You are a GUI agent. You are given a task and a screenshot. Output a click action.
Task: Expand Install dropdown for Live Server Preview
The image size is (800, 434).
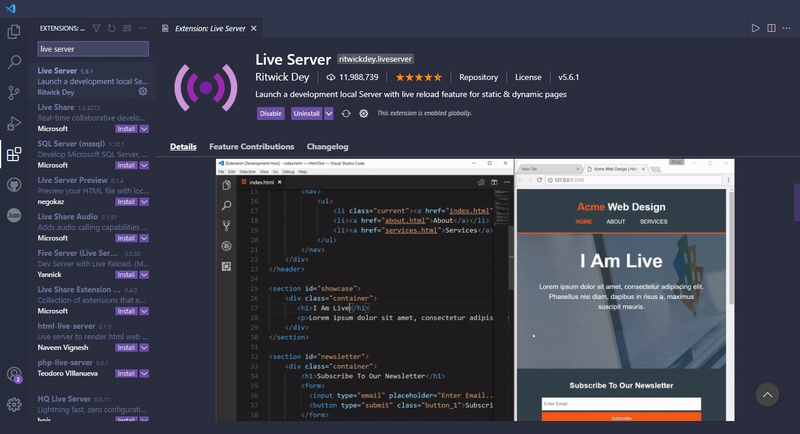click(x=144, y=202)
